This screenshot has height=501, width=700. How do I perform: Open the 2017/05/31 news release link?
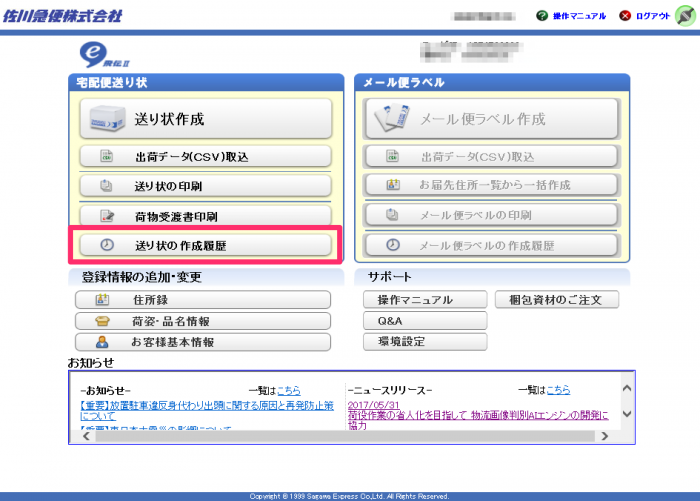tap(373, 405)
